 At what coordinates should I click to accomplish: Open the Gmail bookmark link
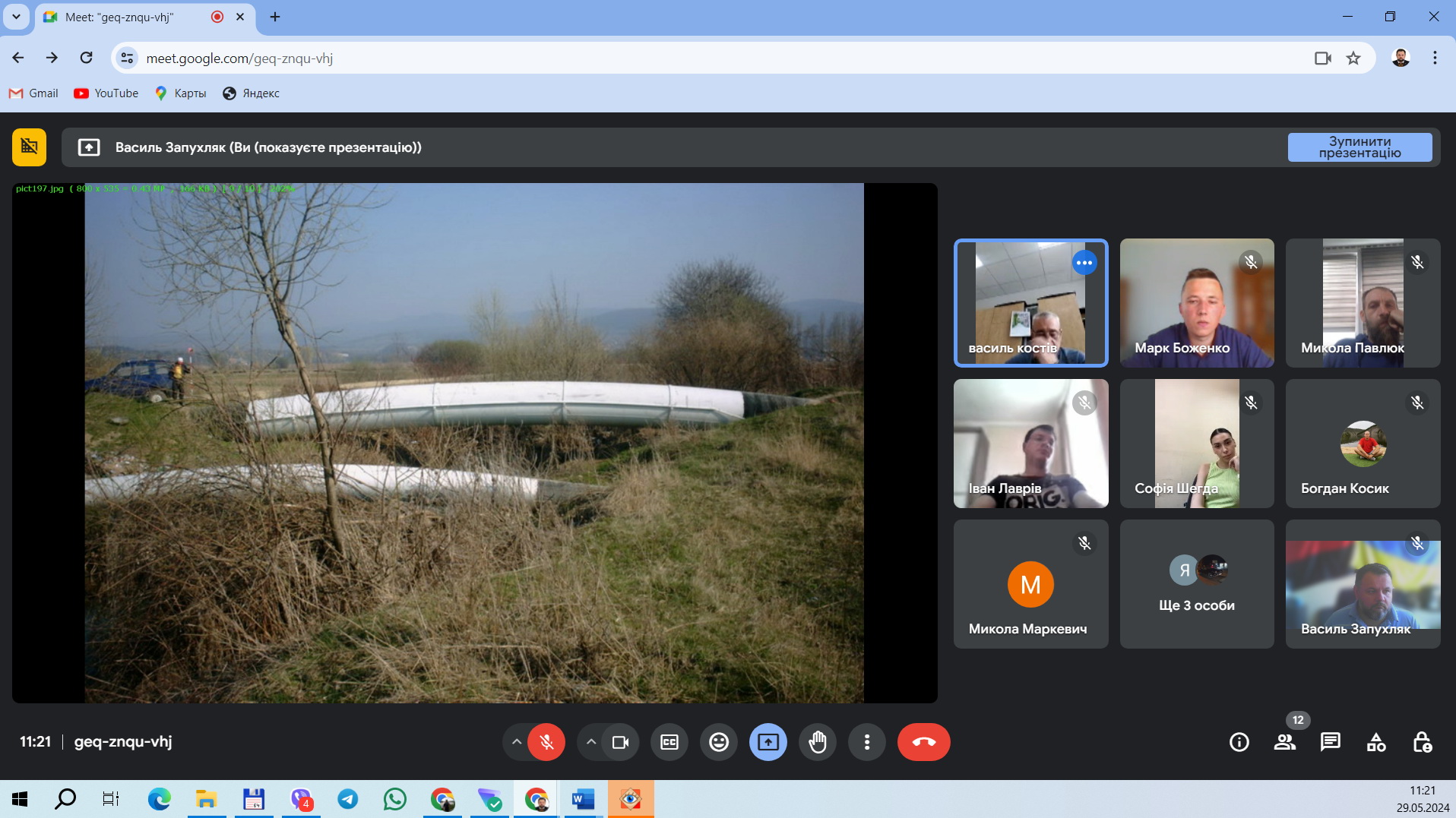coord(33,93)
